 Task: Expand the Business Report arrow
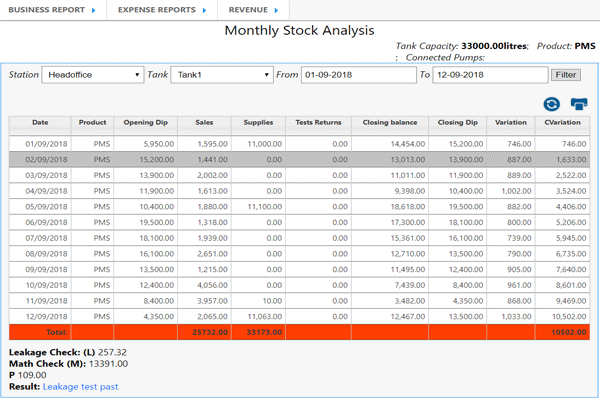tap(93, 10)
